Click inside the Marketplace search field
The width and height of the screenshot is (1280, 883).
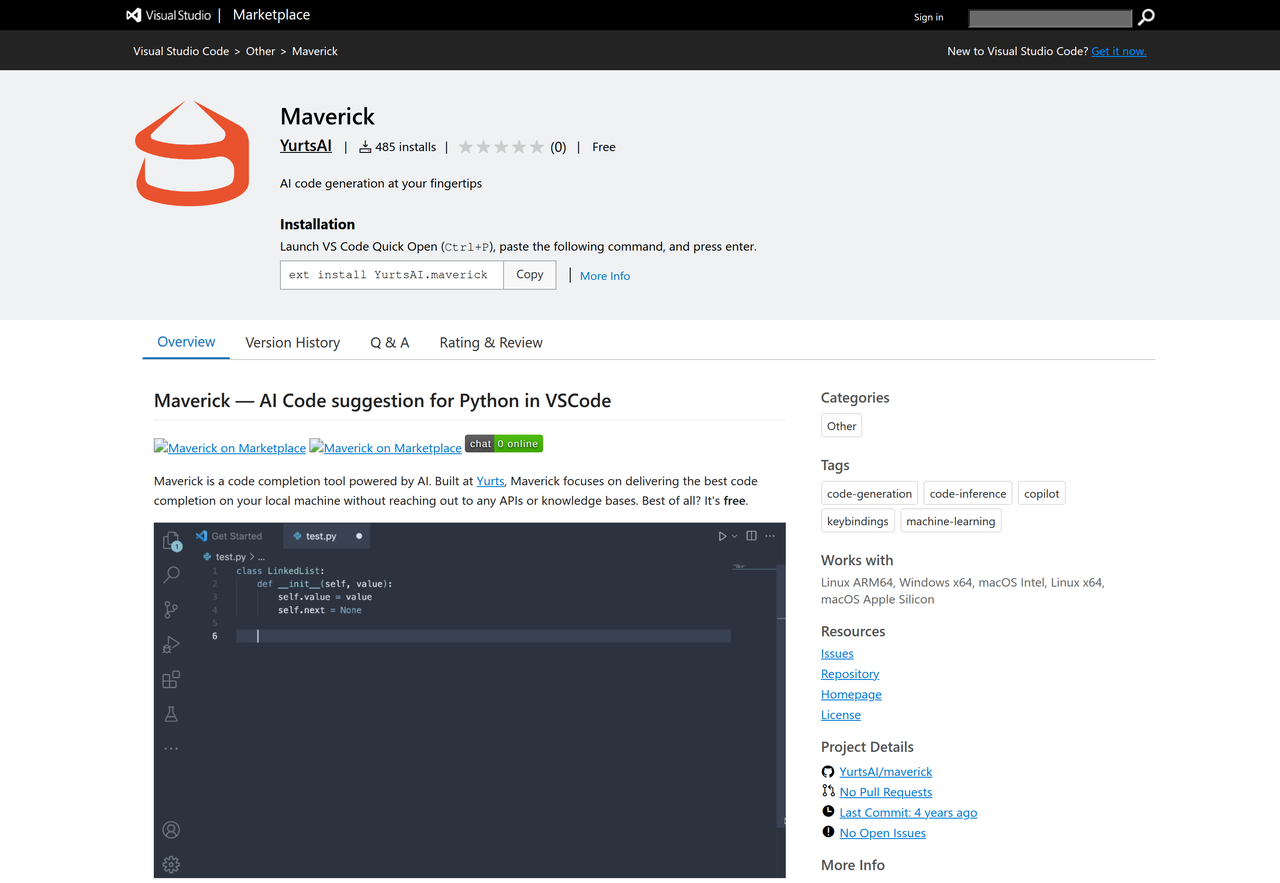(x=1050, y=18)
